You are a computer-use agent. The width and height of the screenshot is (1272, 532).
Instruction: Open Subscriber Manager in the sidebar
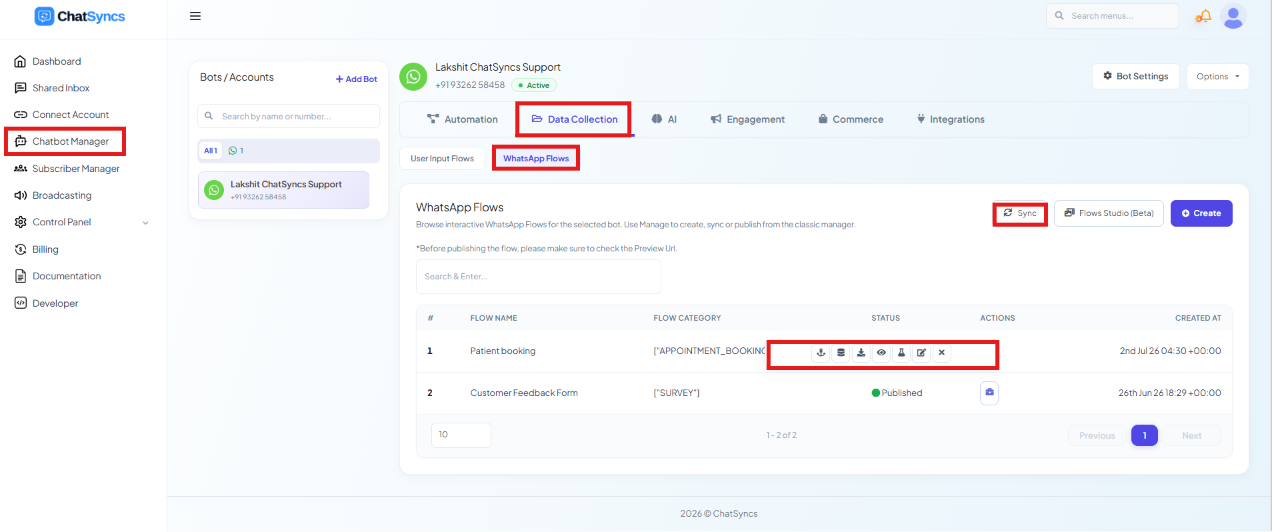point(75,169)
